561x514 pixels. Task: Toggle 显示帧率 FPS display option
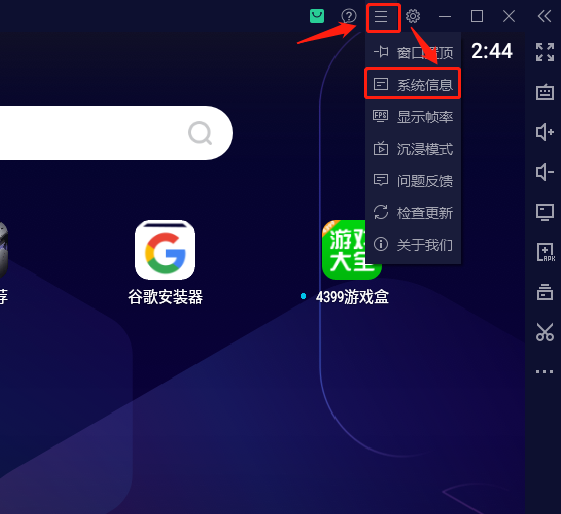(413, 117)
